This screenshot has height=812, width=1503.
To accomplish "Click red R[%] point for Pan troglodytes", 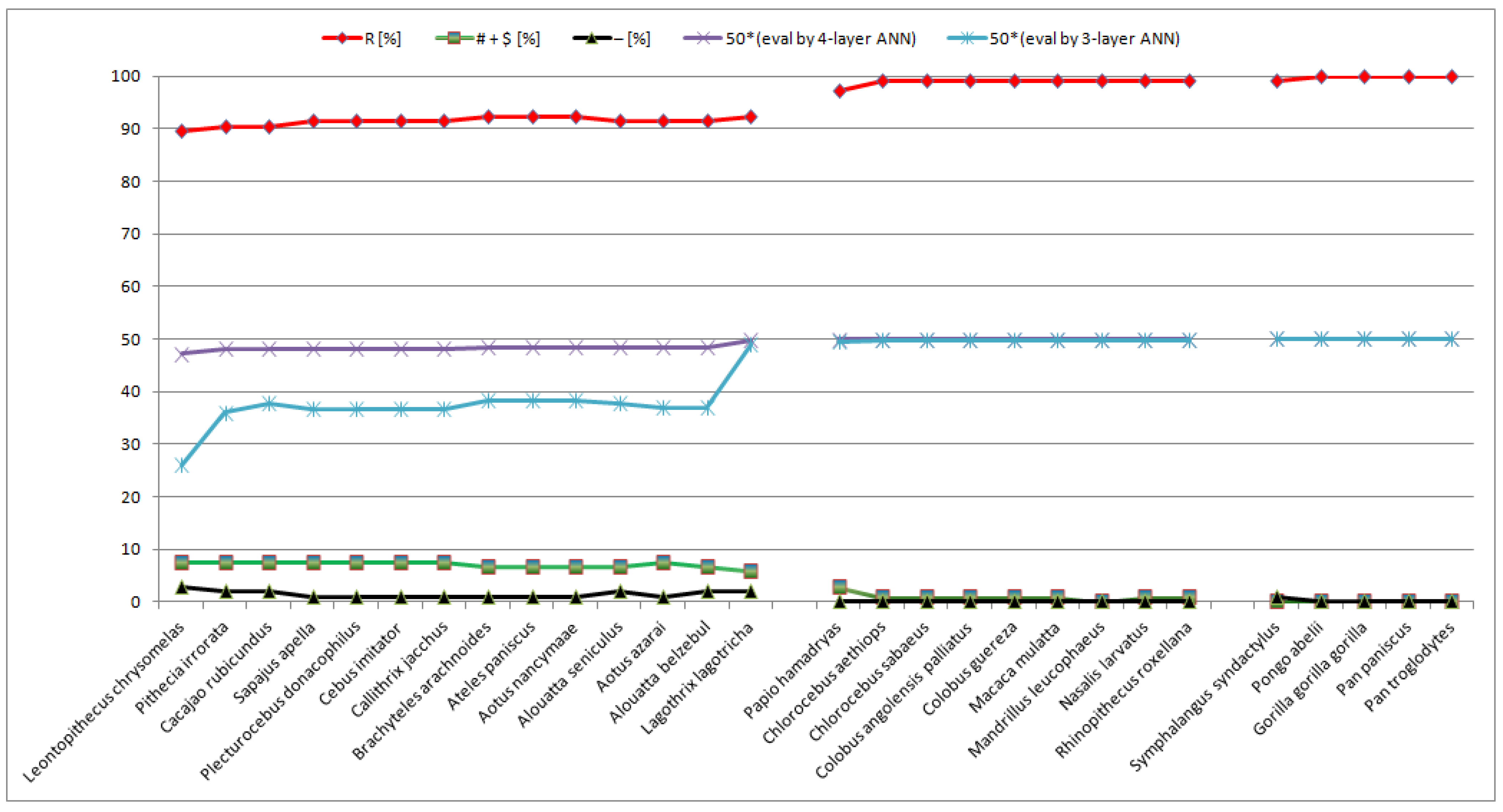I will pyautogui.click(x=1452, y=76).
